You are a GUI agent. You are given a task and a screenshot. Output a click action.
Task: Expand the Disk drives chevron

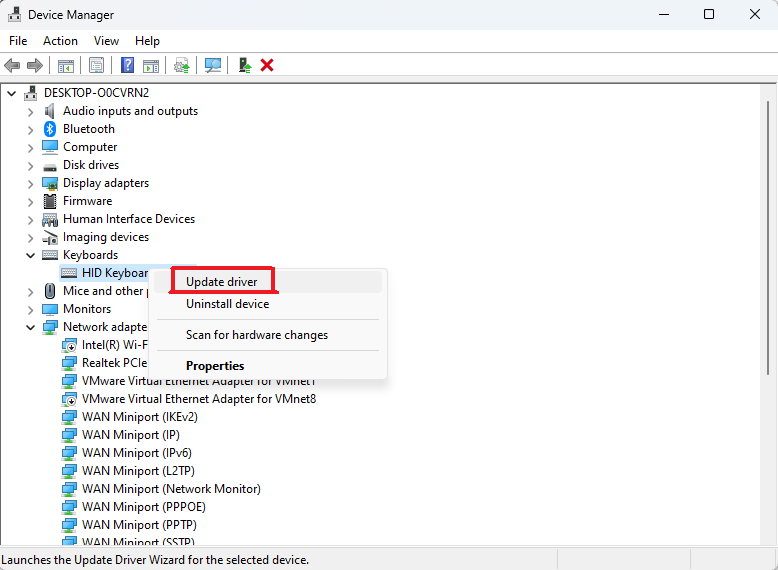click(x=31, y=166)
